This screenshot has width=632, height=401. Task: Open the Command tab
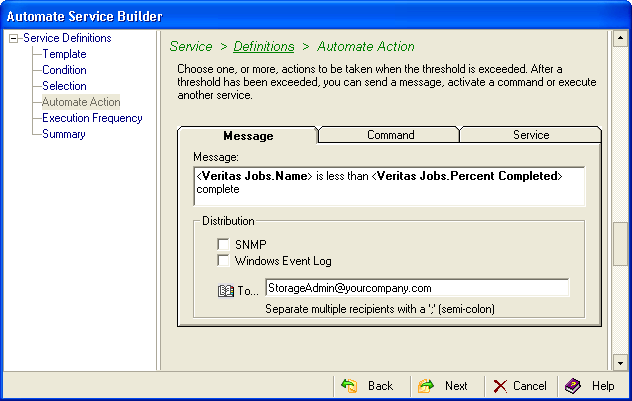pos(390,135)
